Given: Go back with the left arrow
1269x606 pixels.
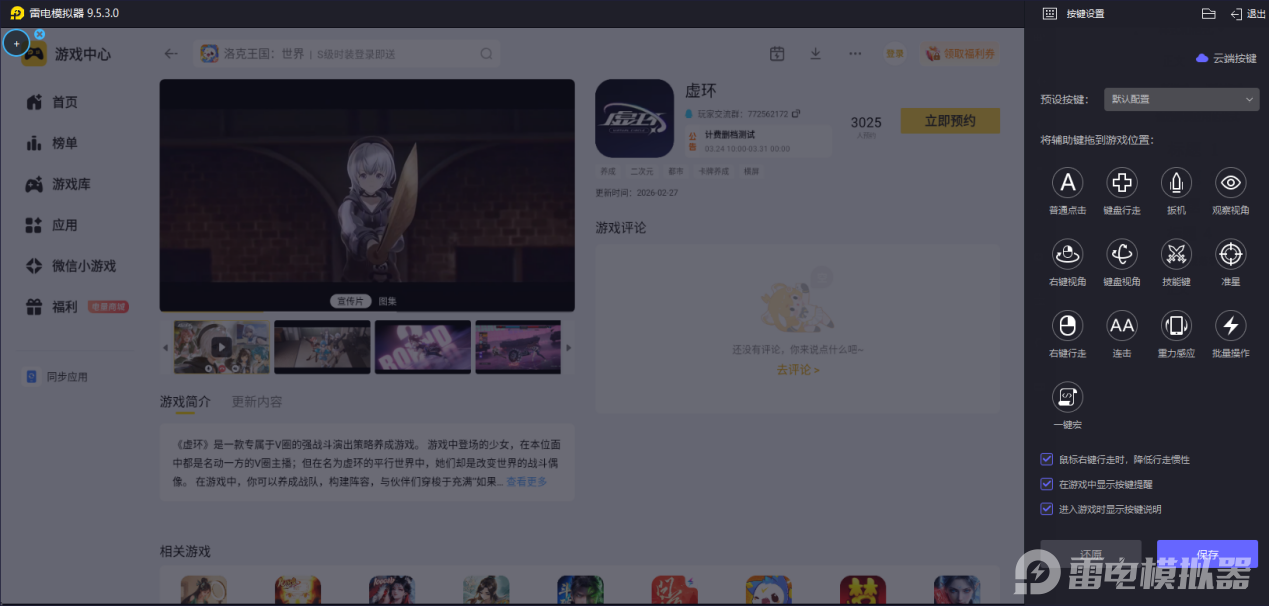Looking at the screenshot, I should 171,54.
